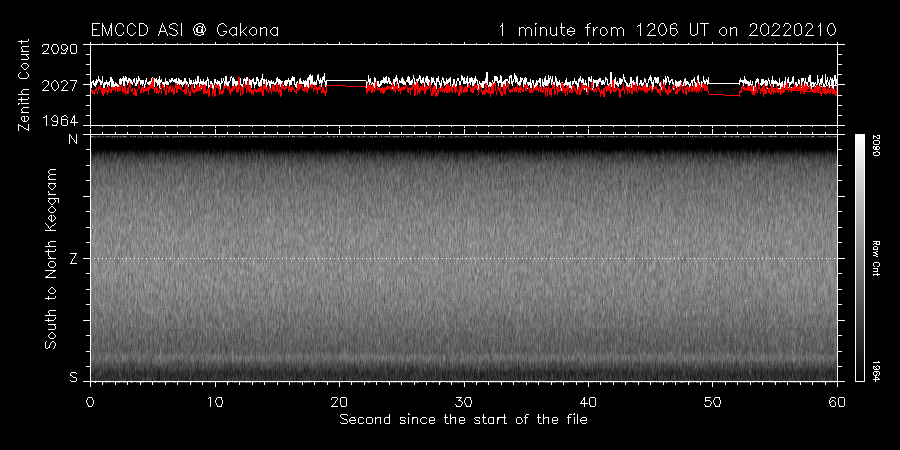Screen dimensions: 900x450
Task: Click the 1964 tick label on the zenith count axis
Action: [60, 121]
